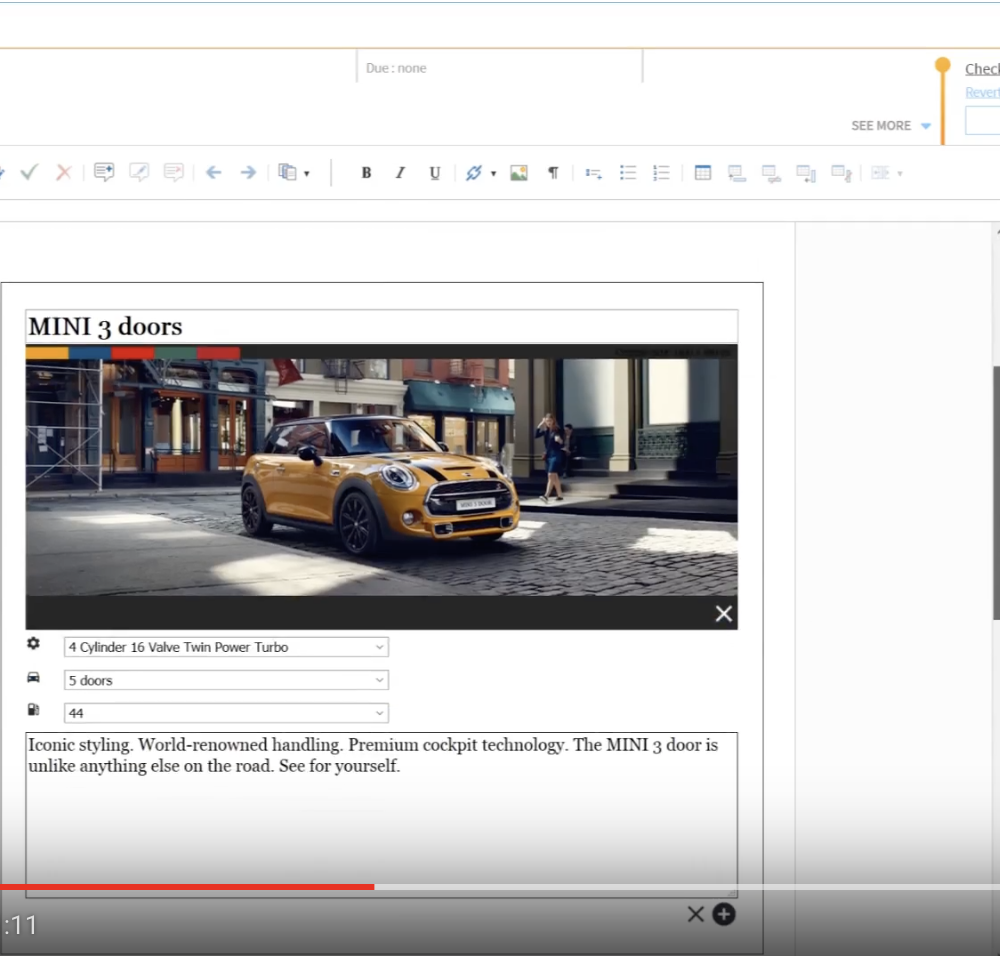Expand the SEE MORE section
1000x956 pixels.
(x=891, y=126)
